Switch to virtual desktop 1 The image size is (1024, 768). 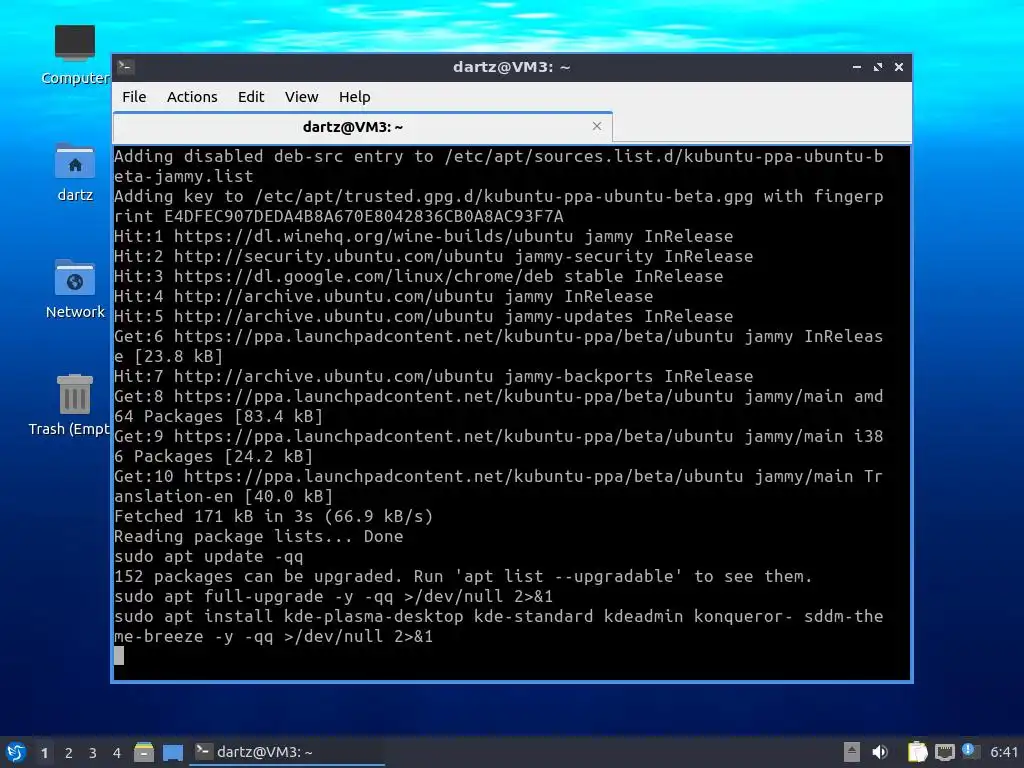(x=44, y=753)
